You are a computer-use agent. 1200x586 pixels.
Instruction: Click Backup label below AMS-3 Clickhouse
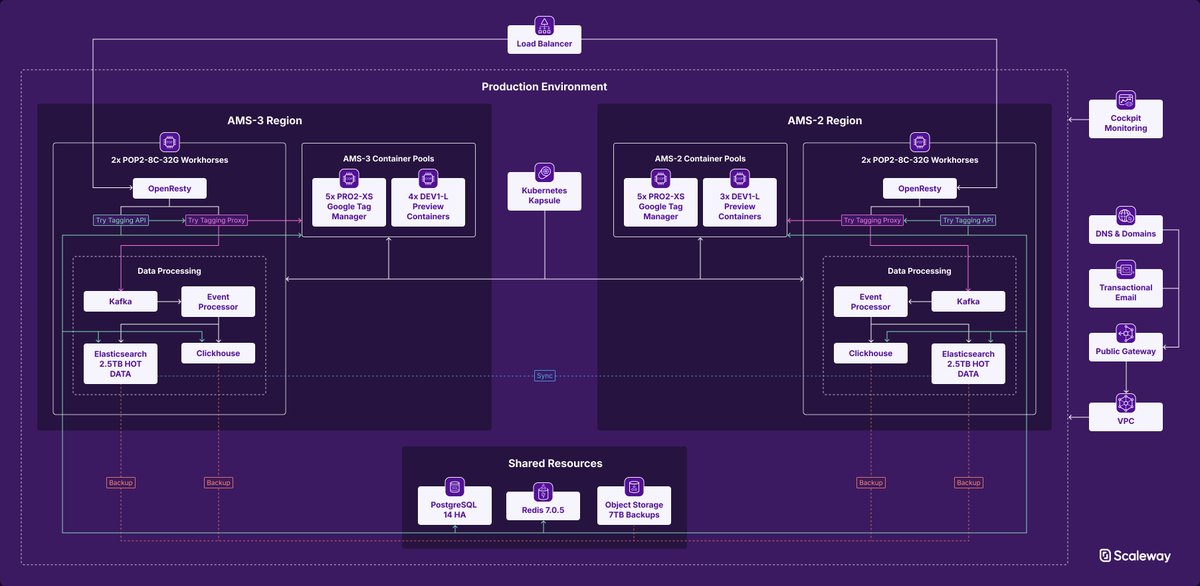(x=218, y=483)
